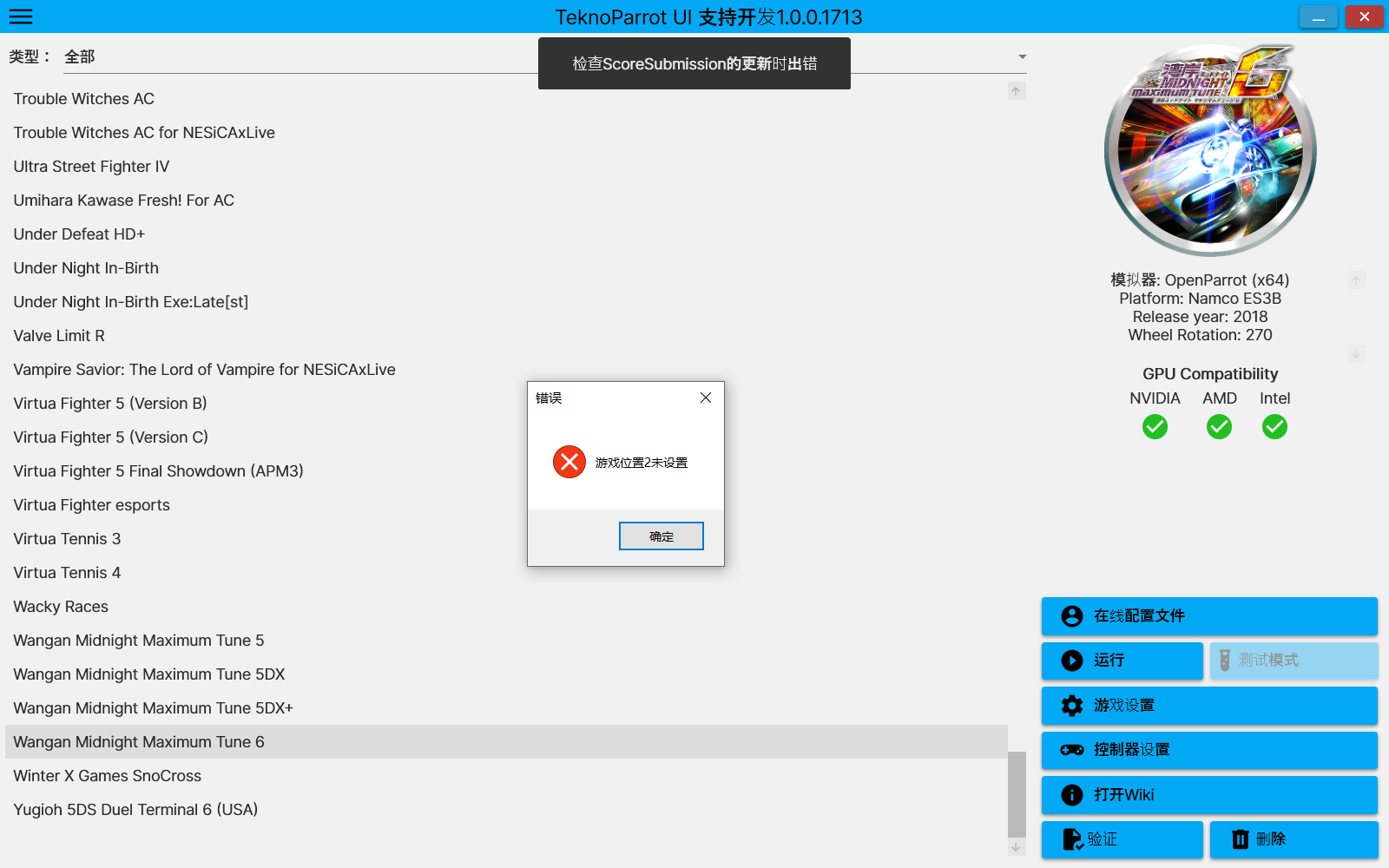Click the game list scroll-down arrow
This screenshot has width=1389, height=868.
pyautogui.click(x=1016, y=847)
